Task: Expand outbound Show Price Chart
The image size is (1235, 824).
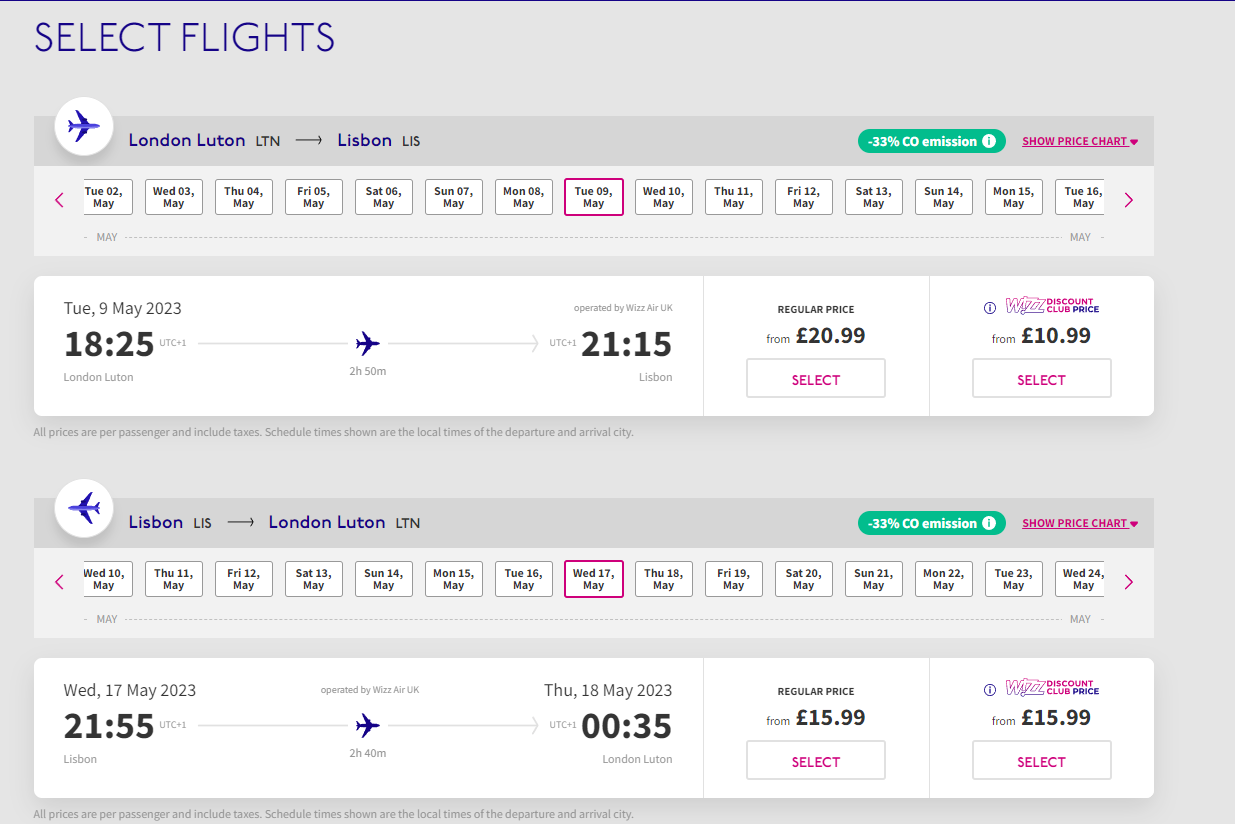Action: [1080, 141]
